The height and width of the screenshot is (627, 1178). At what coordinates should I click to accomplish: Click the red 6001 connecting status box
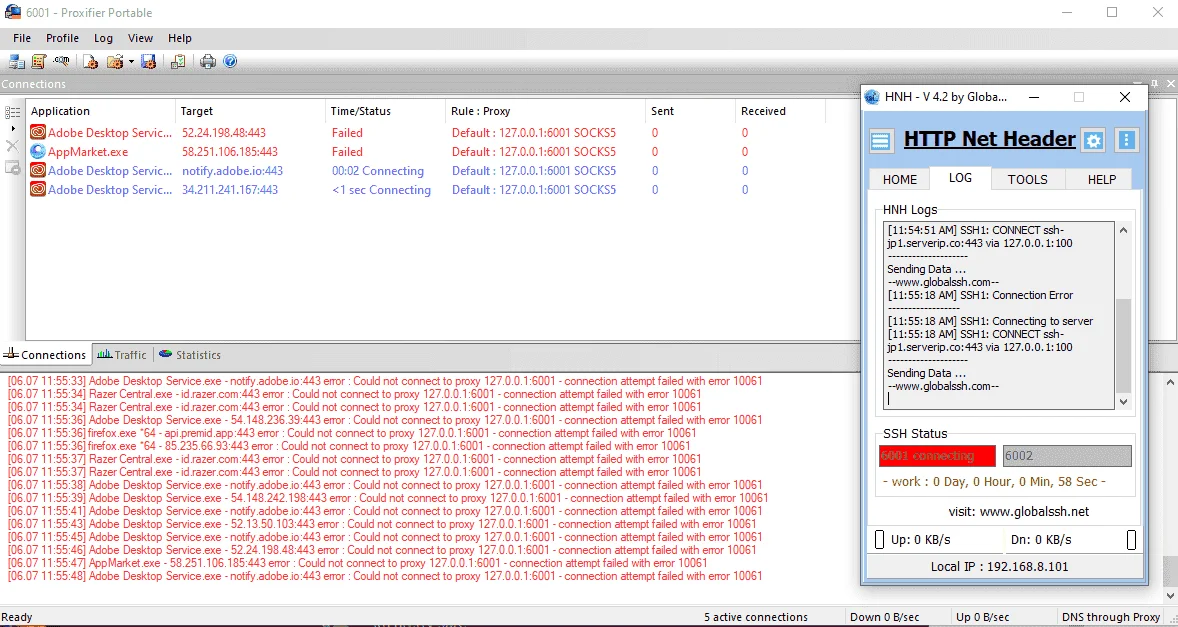coord(938,456)
